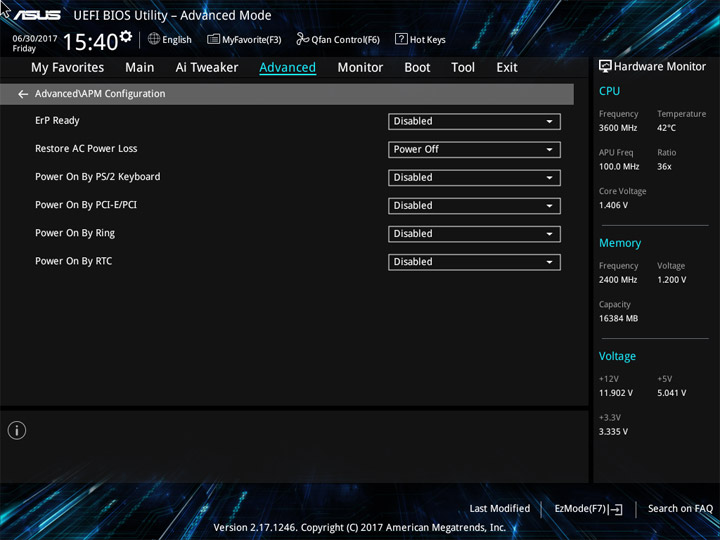
Task: Switch to the Boot tab
Action: tap(417, 68)
